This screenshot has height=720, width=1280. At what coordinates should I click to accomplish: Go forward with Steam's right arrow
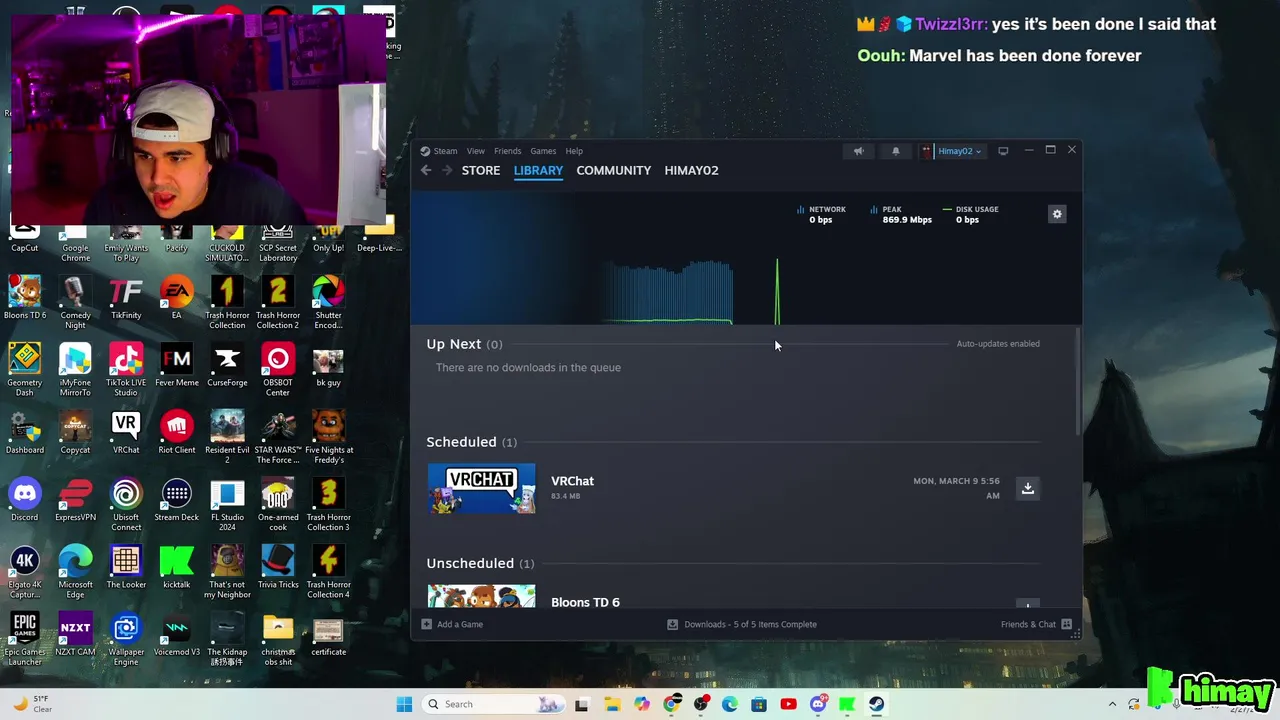(x=447, y=170)
